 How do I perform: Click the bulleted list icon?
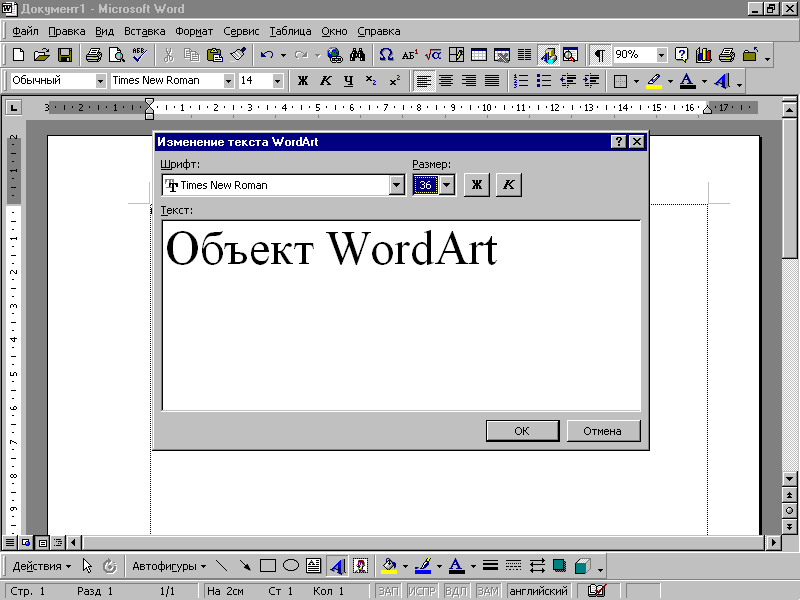click(x=544, y=81)
